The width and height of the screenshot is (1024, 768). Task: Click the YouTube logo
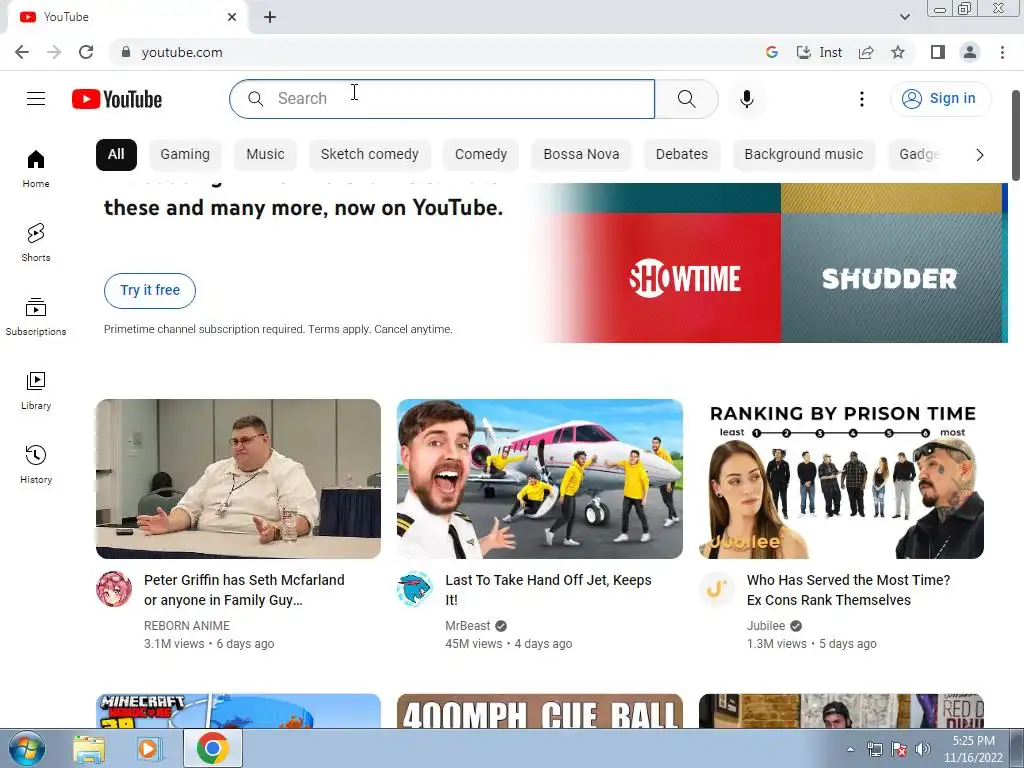pyautogui.click(x=117, y=99)
